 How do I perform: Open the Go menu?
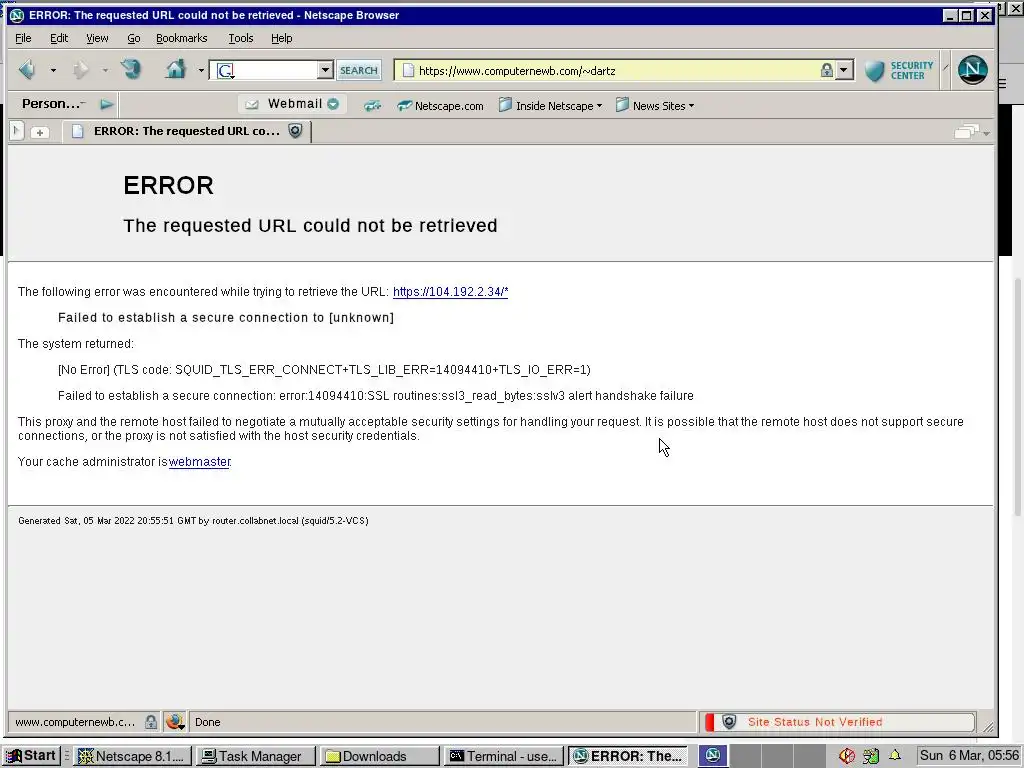click(x=134, y=38)
